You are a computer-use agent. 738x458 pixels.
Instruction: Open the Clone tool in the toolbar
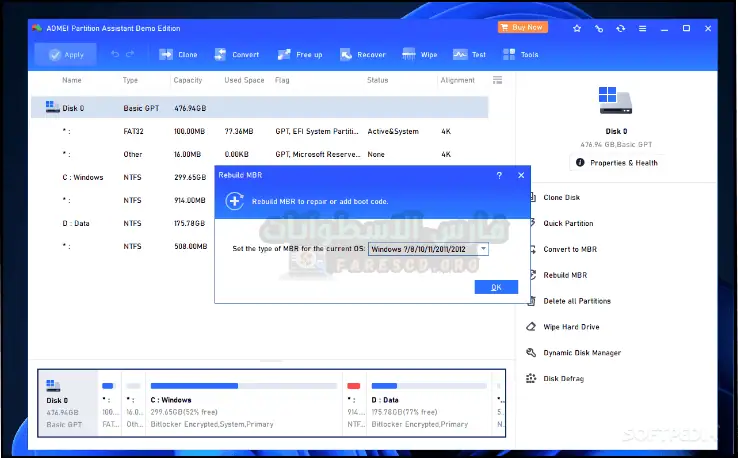(x=177, y=55)
